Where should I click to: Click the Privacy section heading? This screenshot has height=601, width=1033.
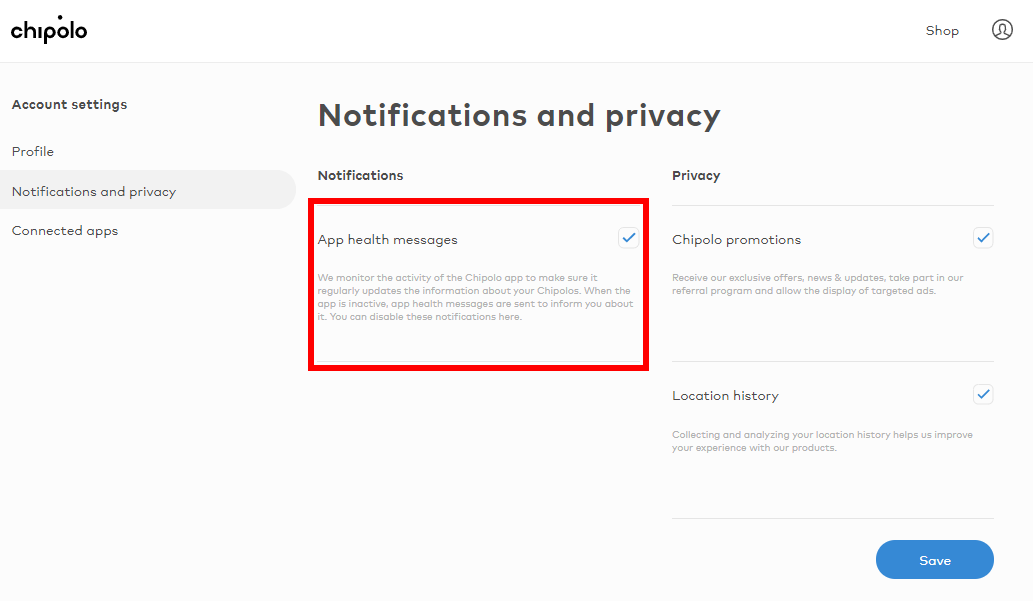point(696,176)
